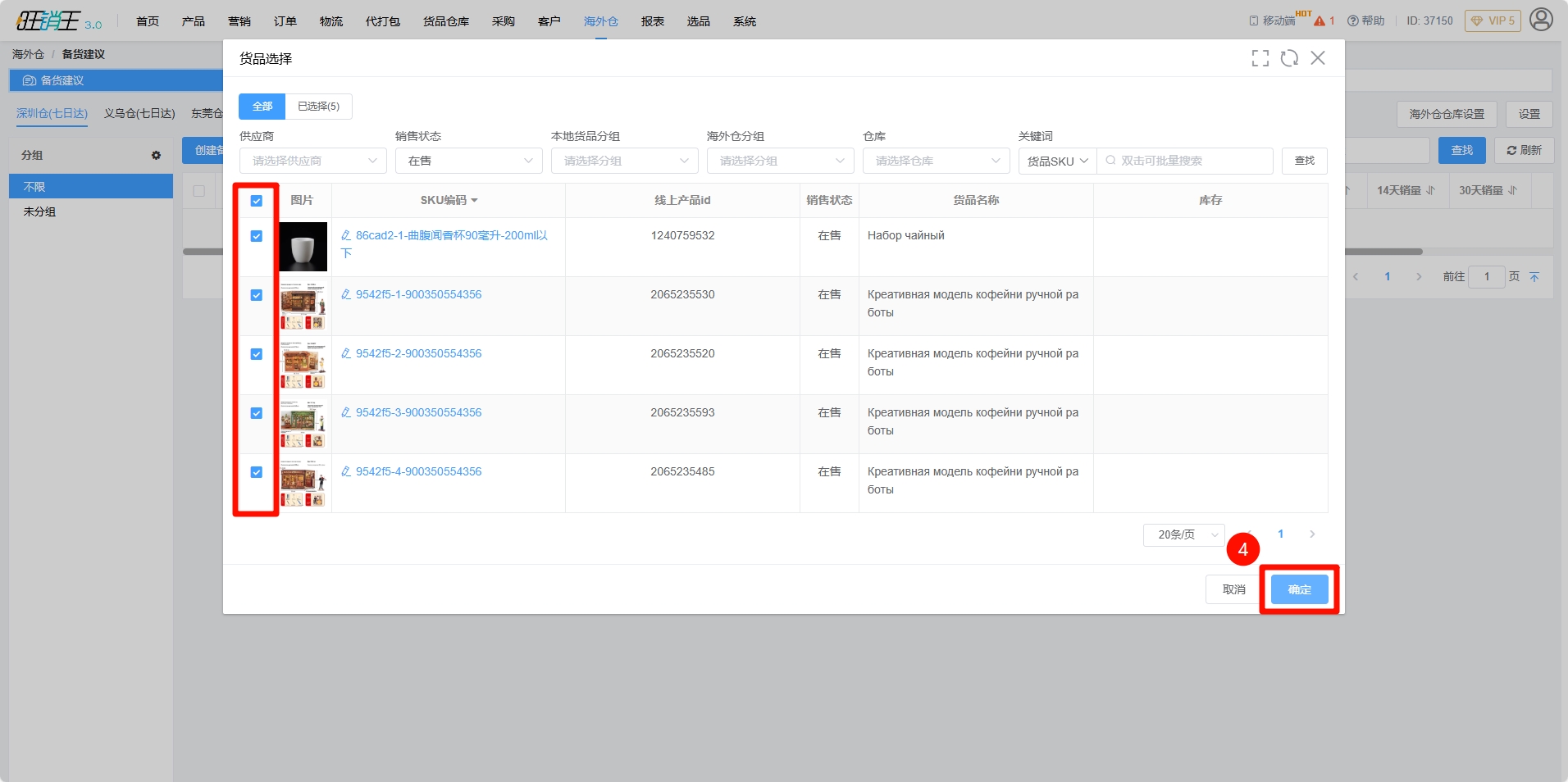This screenshot has height=782, width=1568.
Task: Click the edit pencil icon beside 9542f5-1 SKU
Action: point(346,295)
